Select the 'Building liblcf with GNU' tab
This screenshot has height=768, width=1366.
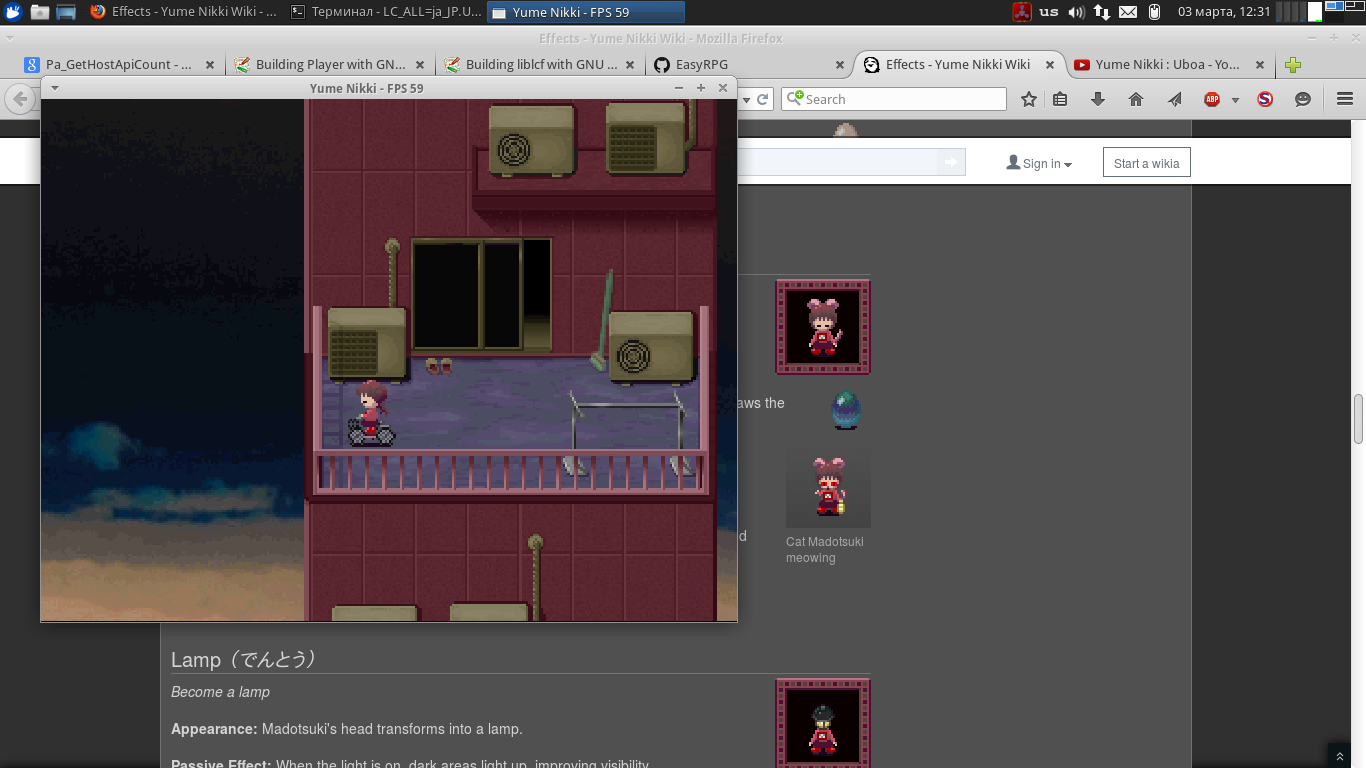[541, 64]
